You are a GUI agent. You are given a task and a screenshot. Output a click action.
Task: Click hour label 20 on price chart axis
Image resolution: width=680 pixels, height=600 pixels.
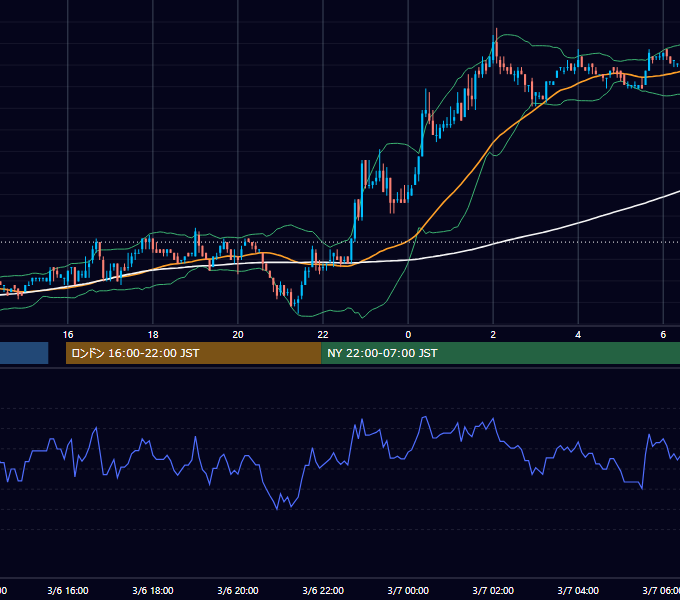(238, 335)
